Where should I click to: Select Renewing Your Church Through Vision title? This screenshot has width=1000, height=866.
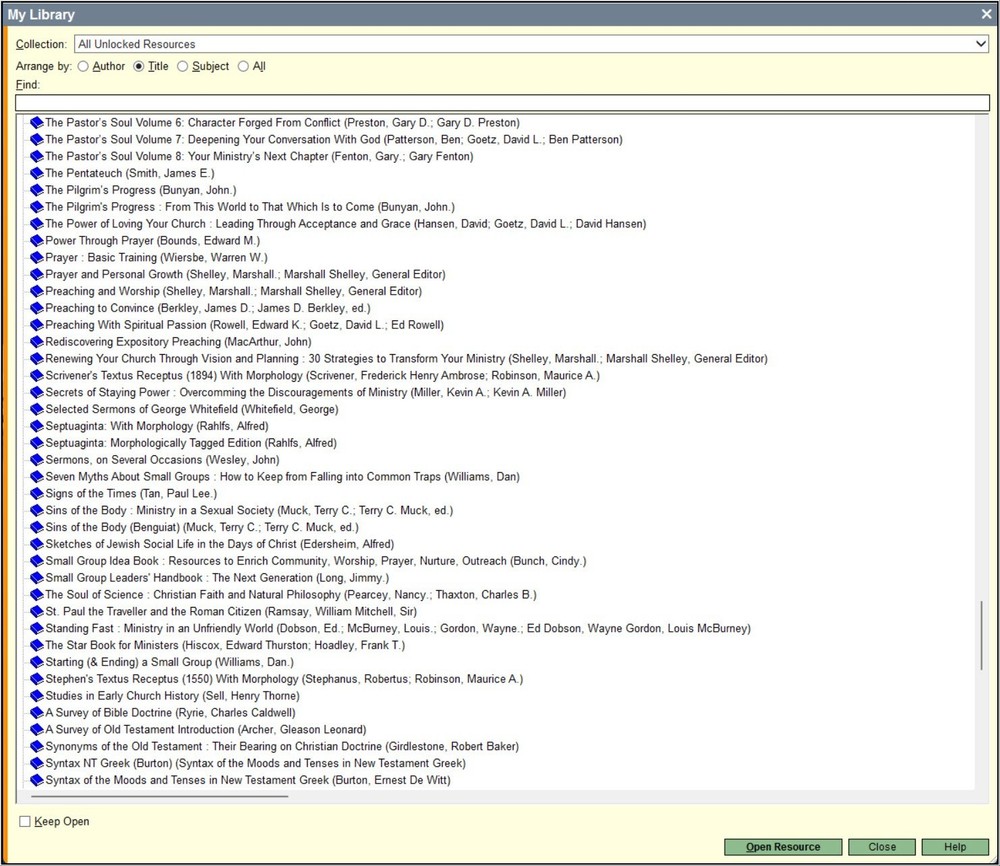[x=406, y=359]
